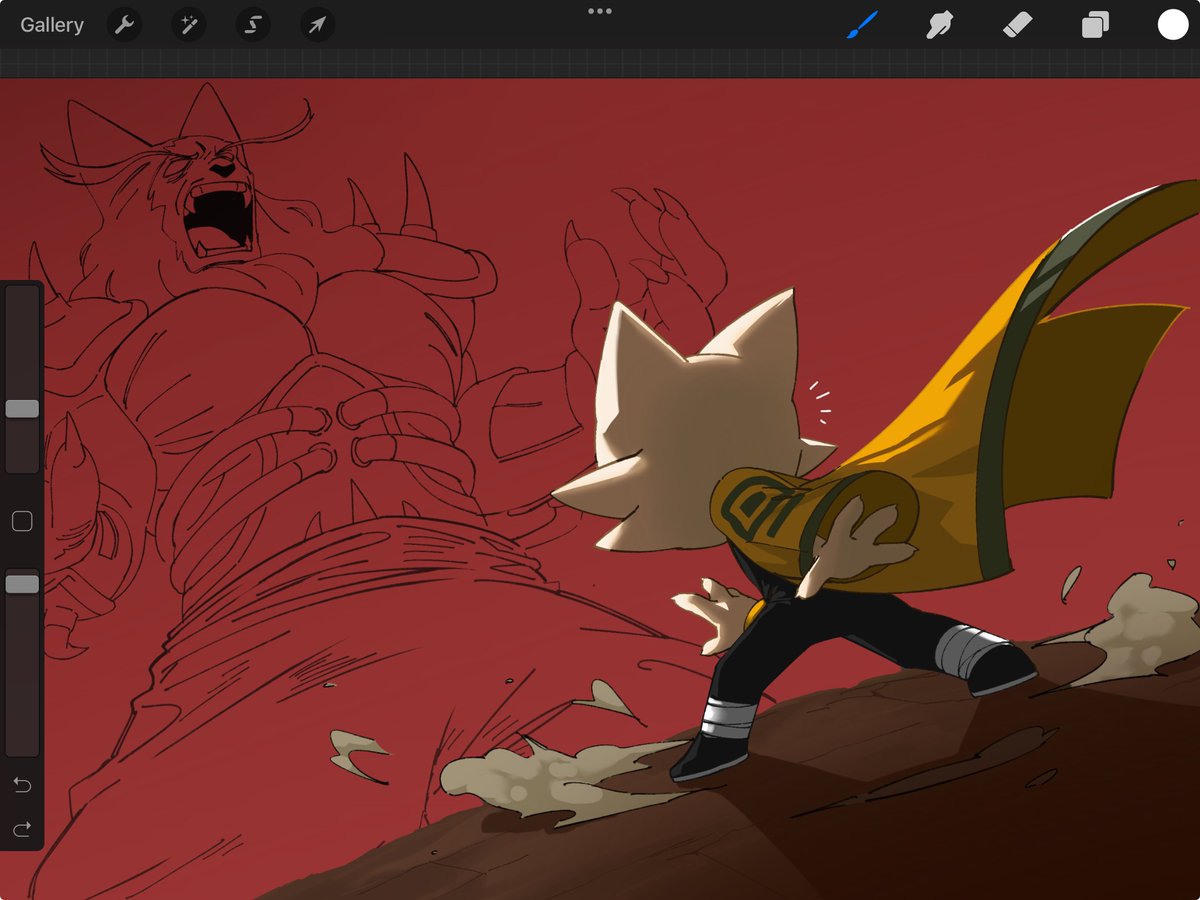The height and width of the screenshot is (900, 1200).
Task: Open the Layers panel
Action: pos(1094,25)
